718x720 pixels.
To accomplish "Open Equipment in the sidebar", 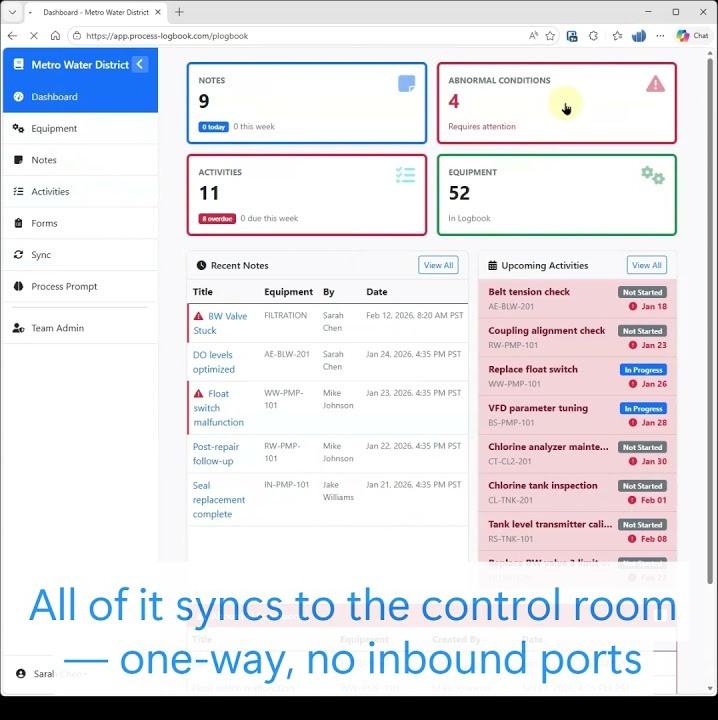I will (80, 129).
